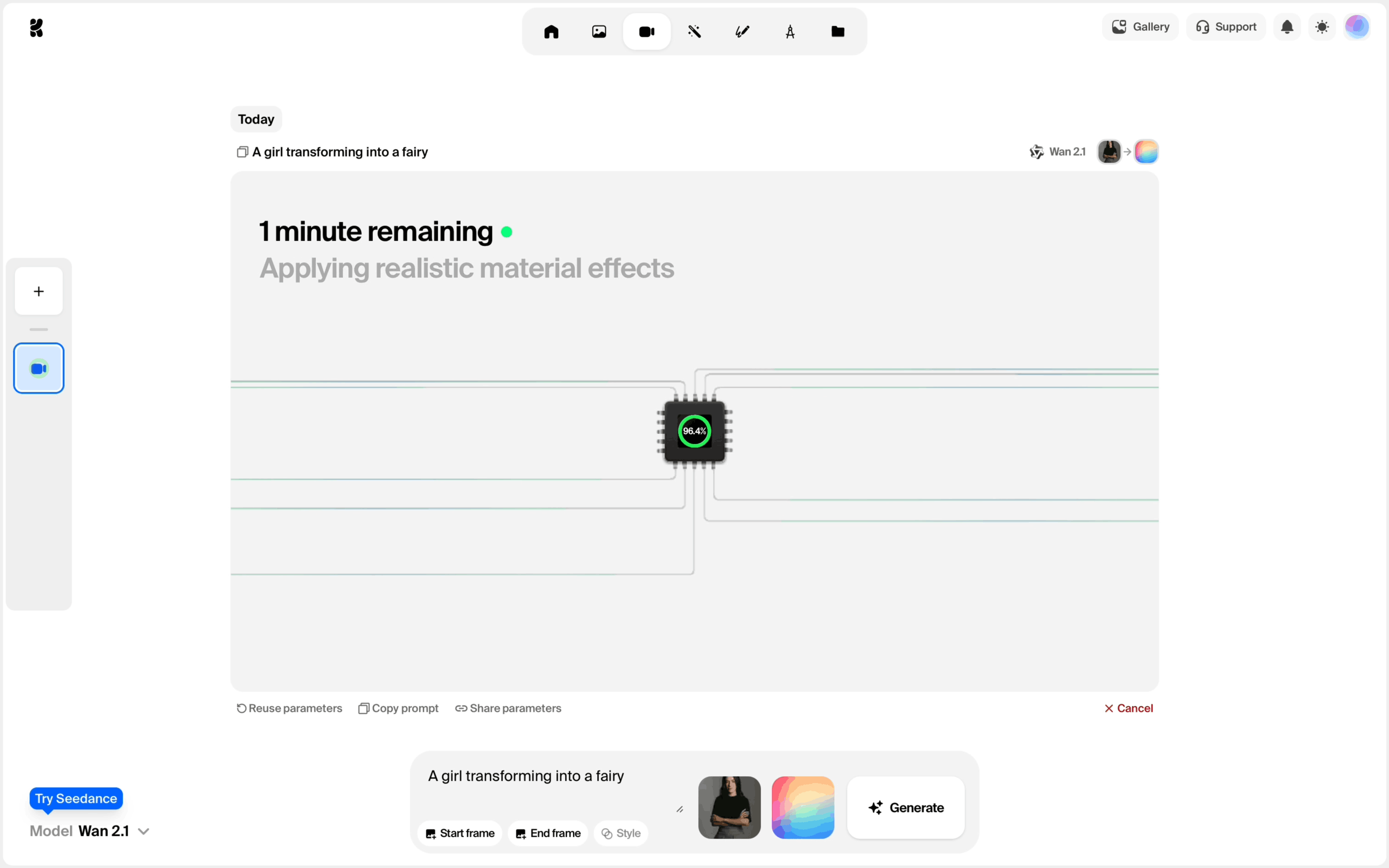Toggle the Style option chip
This screenshot has width=1389, height=868.
coord(621,833)
